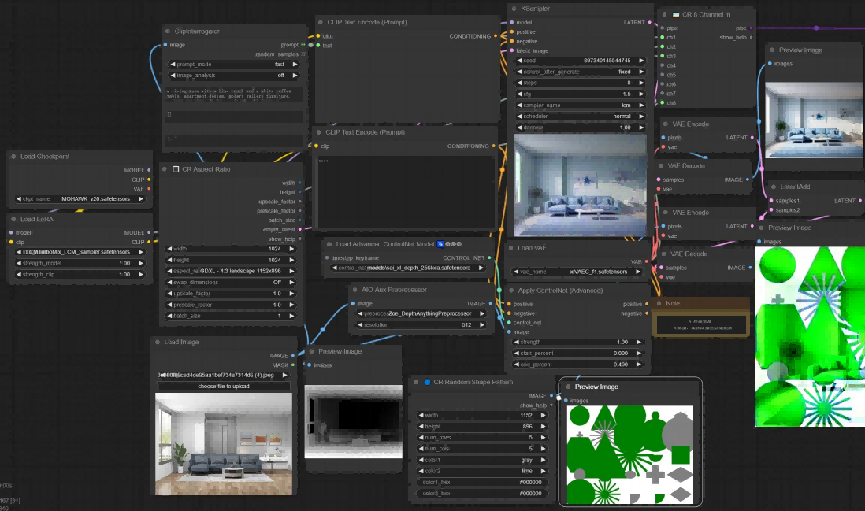Open the scheduler dropdown showing normal
This screenshot has width=865, height=511.
580,116
